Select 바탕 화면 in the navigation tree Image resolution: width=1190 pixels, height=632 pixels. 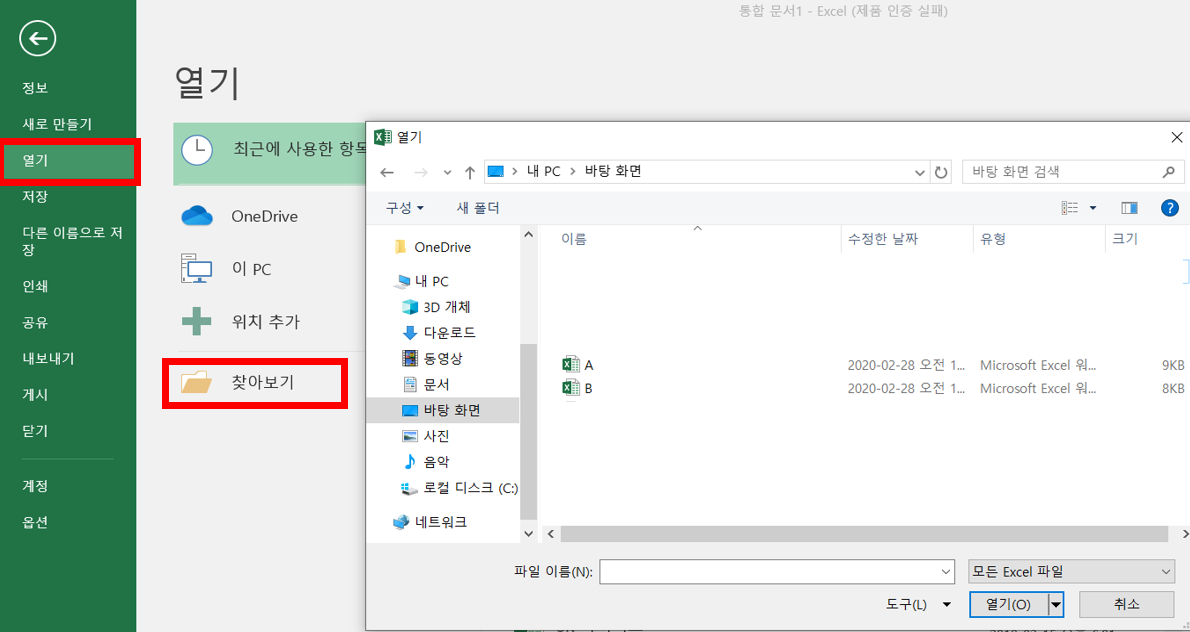point(443,410)
